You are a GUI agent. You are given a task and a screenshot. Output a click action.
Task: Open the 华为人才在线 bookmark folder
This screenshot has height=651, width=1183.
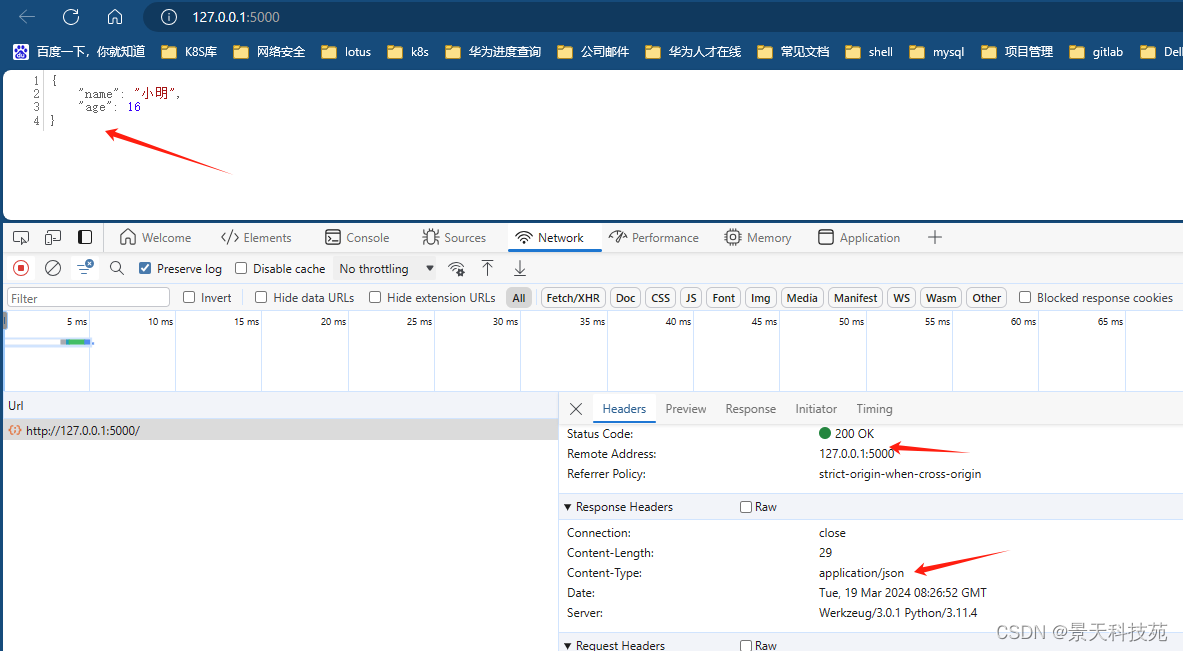pyautogui.click(x=693, y=51)
